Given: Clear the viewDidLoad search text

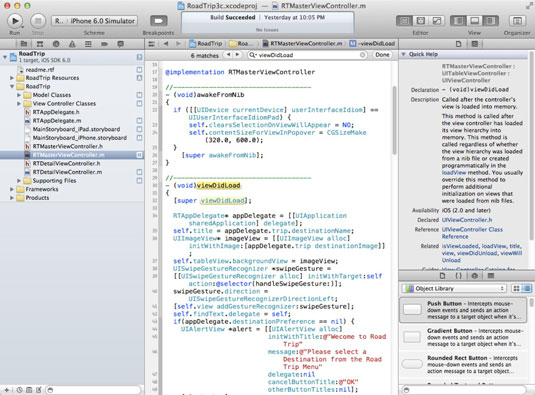Looking at the screenshot, I should [x=363, y=55].
